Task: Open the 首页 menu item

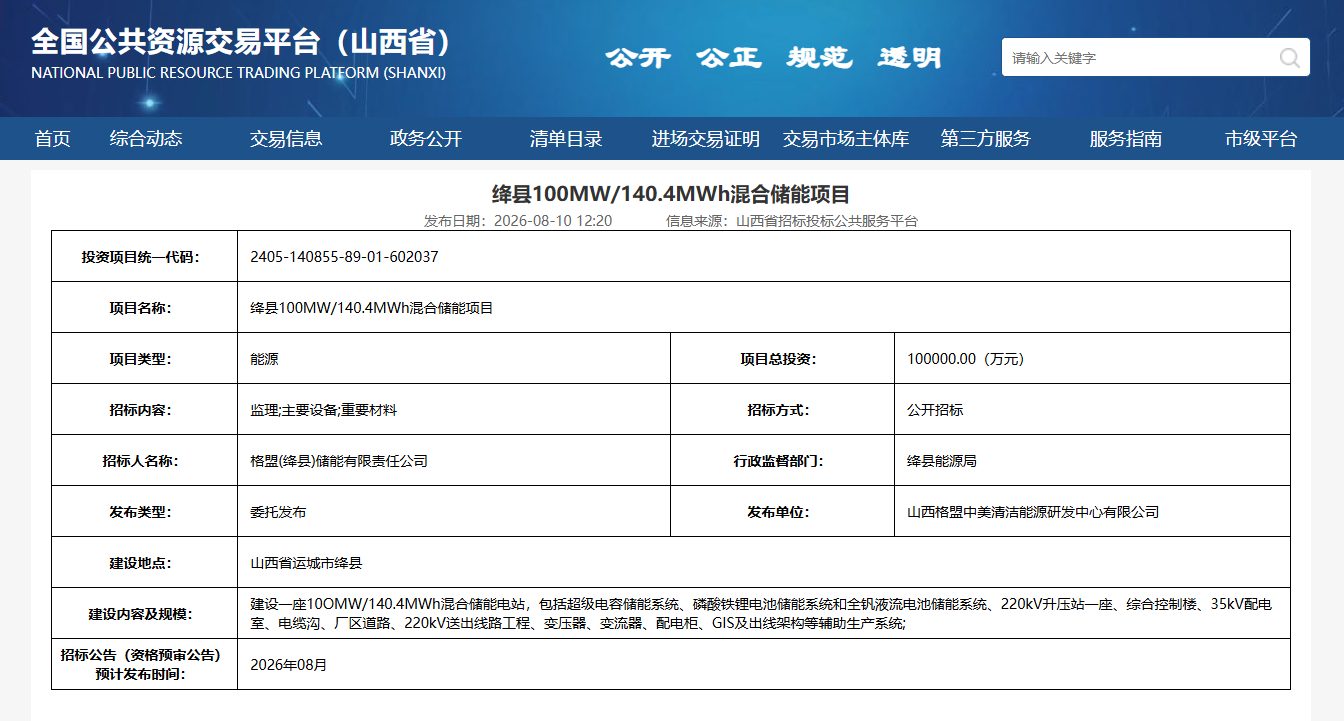Action: (53, 139)
